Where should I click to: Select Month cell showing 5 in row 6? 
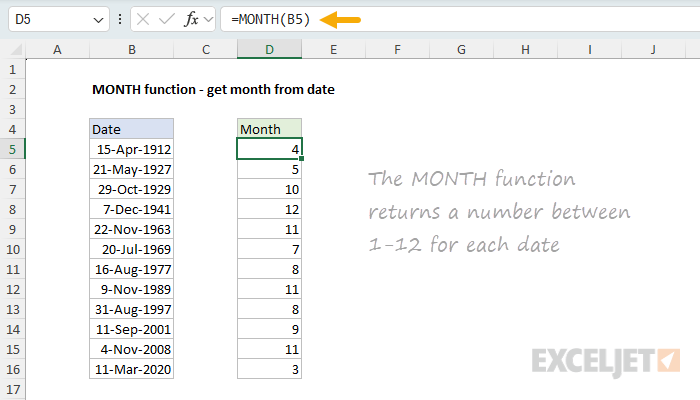pyautogui.click(x=270, y=169)
